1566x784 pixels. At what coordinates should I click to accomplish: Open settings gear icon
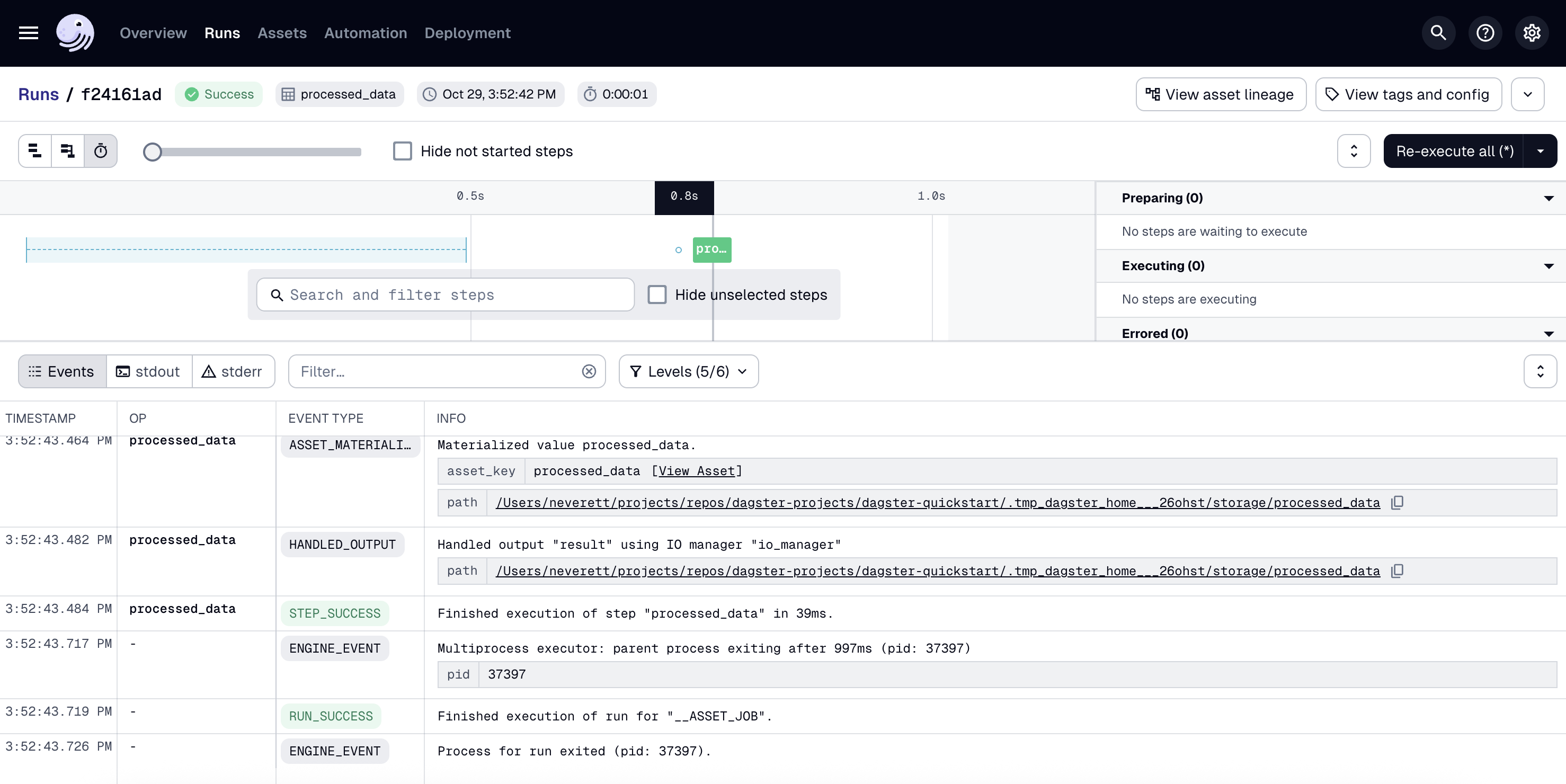1532,33
